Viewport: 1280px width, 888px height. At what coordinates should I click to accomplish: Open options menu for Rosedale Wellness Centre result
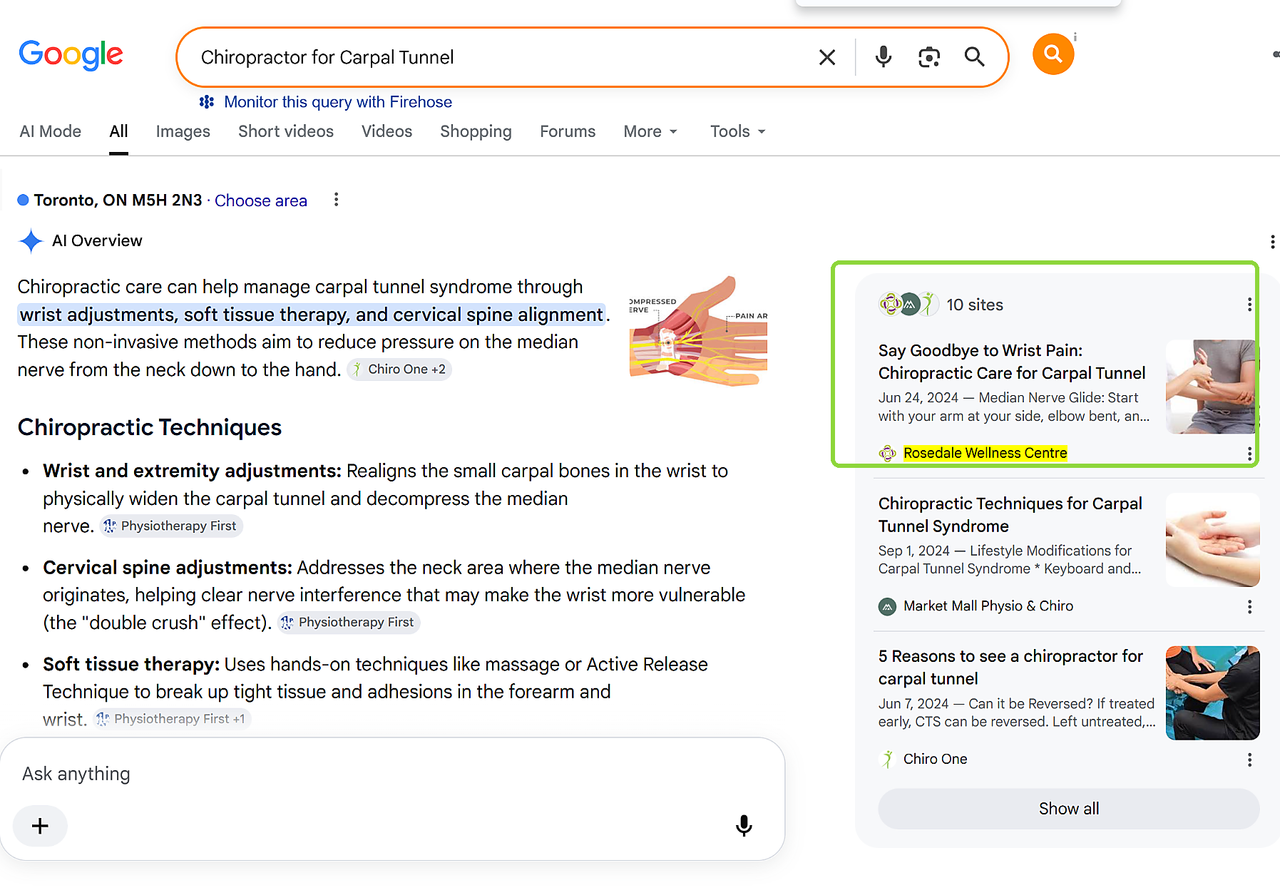[x=1249, y=454]
